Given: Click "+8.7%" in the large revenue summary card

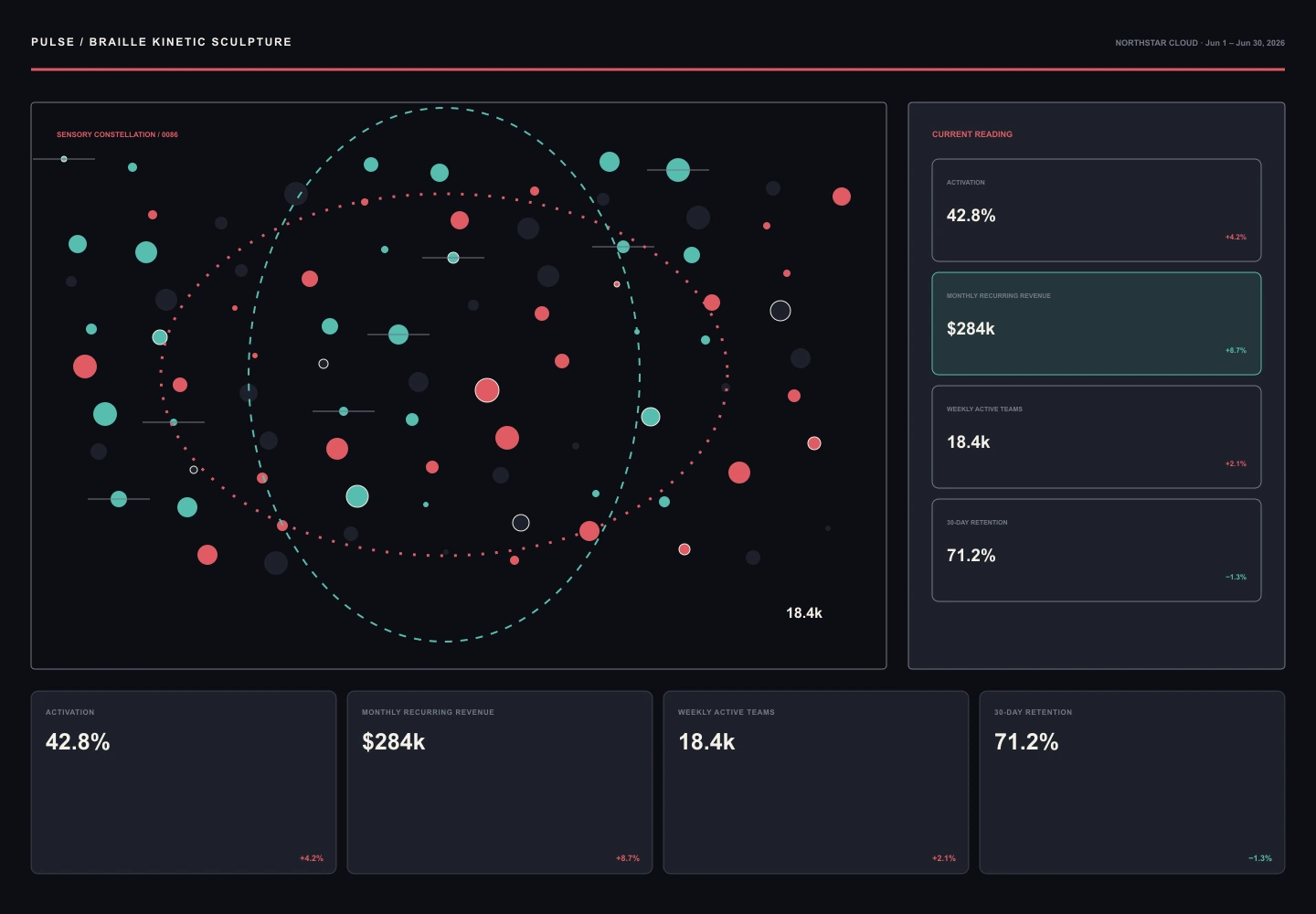Looking at the screenshot, I should 628,858.
